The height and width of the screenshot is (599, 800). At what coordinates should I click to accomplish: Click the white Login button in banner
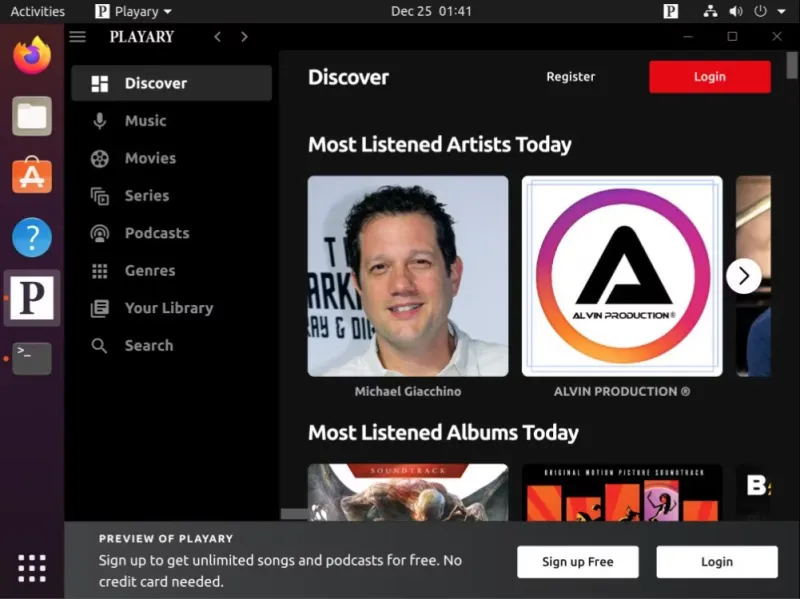click(x=717, y=562)
